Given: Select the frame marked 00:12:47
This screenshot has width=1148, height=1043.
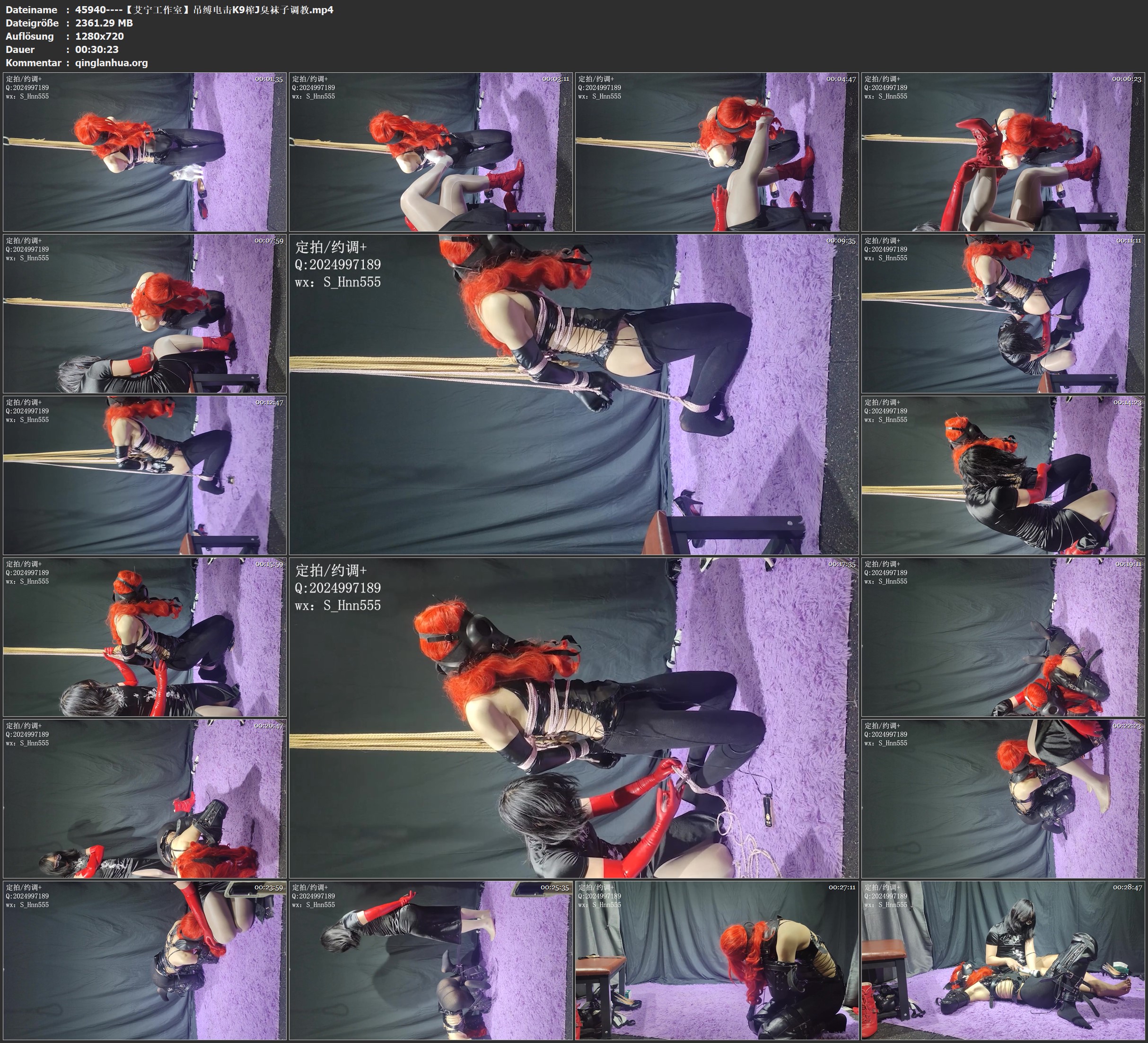Looking at the screenshot, I should coord(145,475).
